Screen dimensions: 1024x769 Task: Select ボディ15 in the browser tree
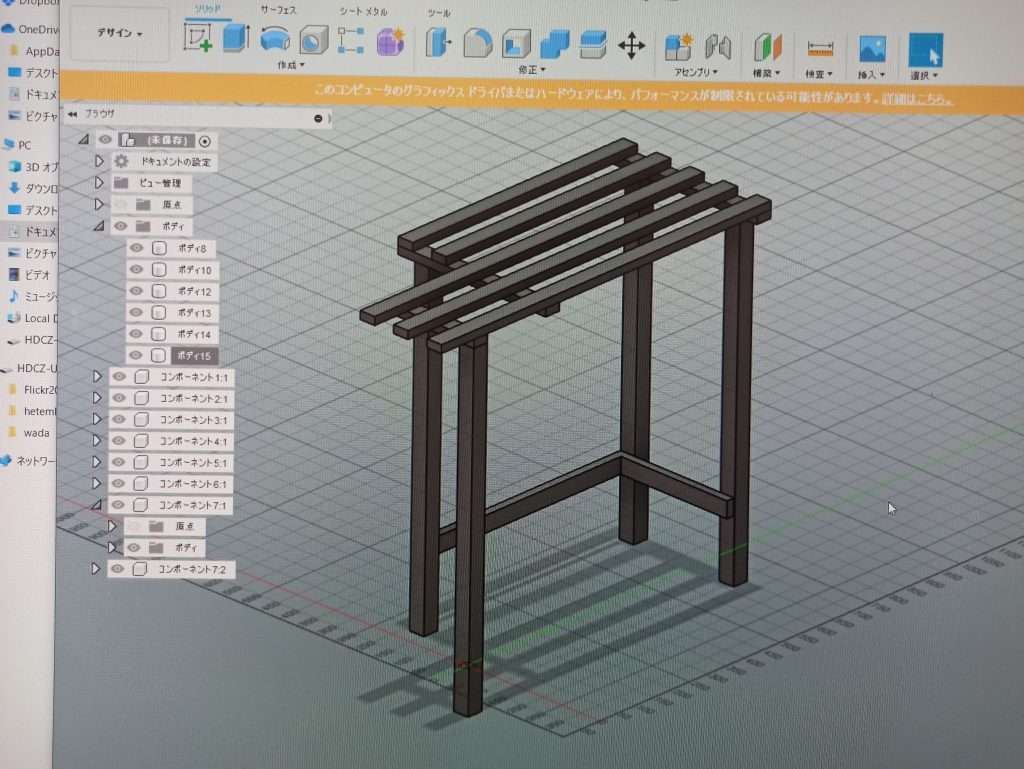click(x=194, y=356)
